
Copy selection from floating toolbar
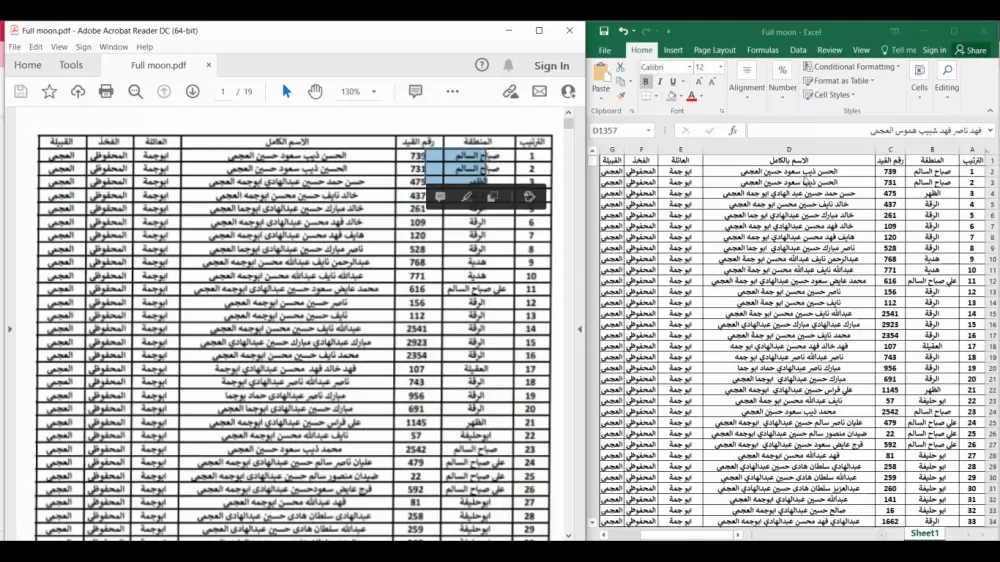492,196
